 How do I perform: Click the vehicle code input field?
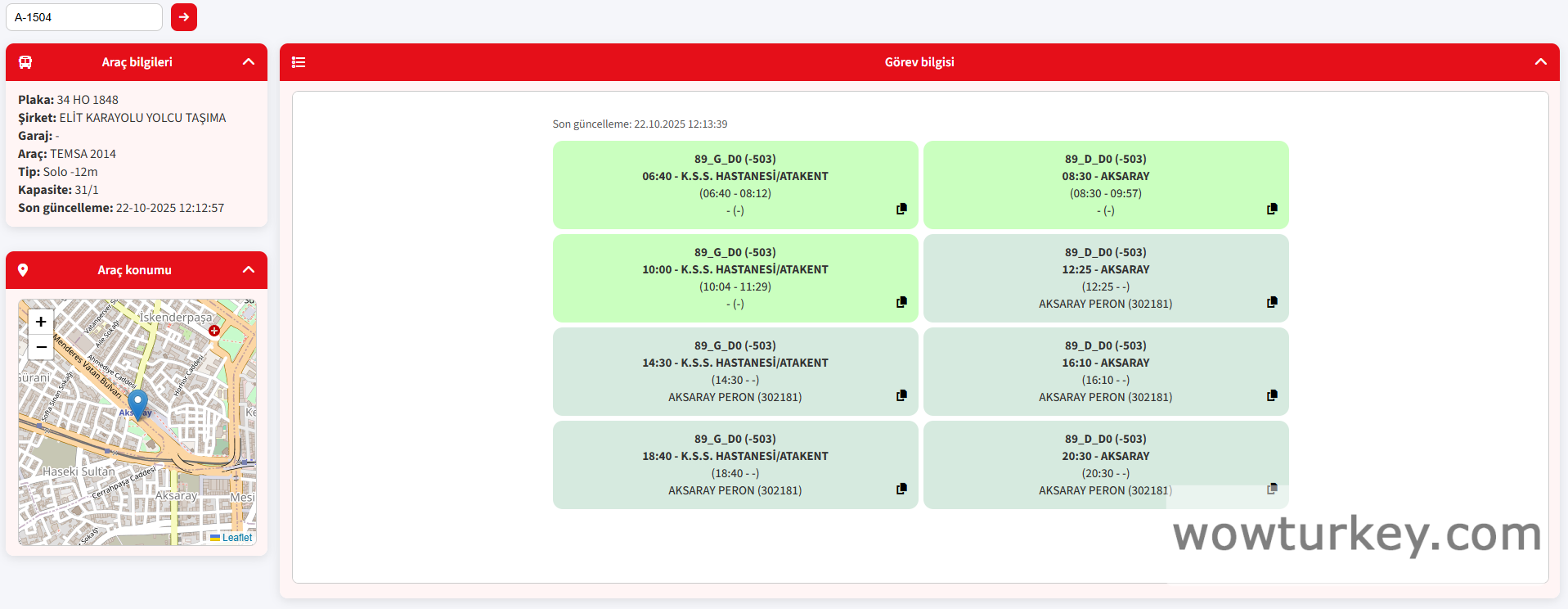(x=84, y=17)
